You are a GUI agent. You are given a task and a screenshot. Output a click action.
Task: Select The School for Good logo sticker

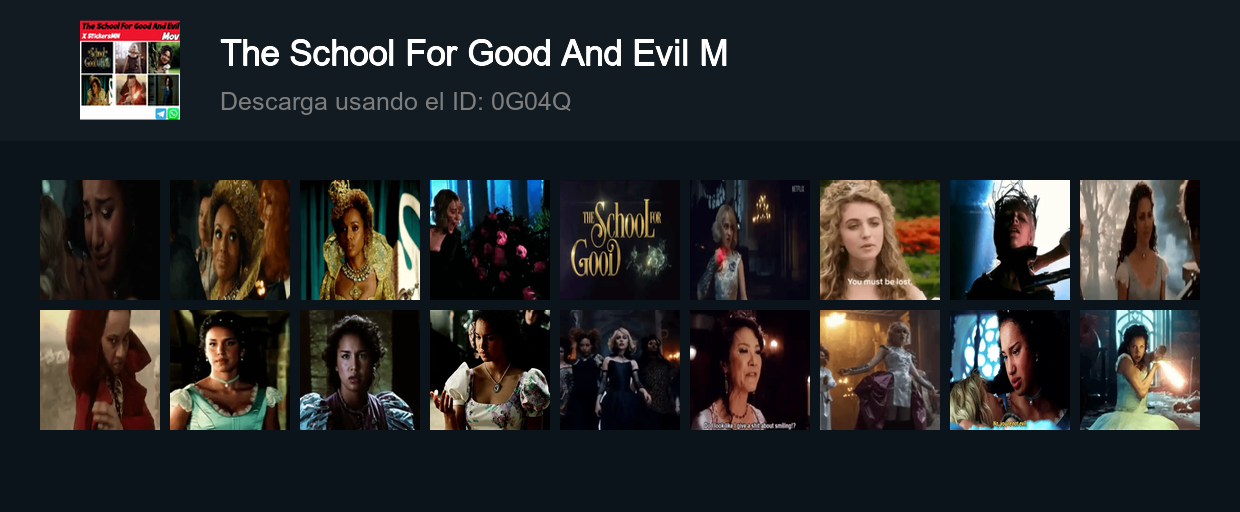[620, 240]
